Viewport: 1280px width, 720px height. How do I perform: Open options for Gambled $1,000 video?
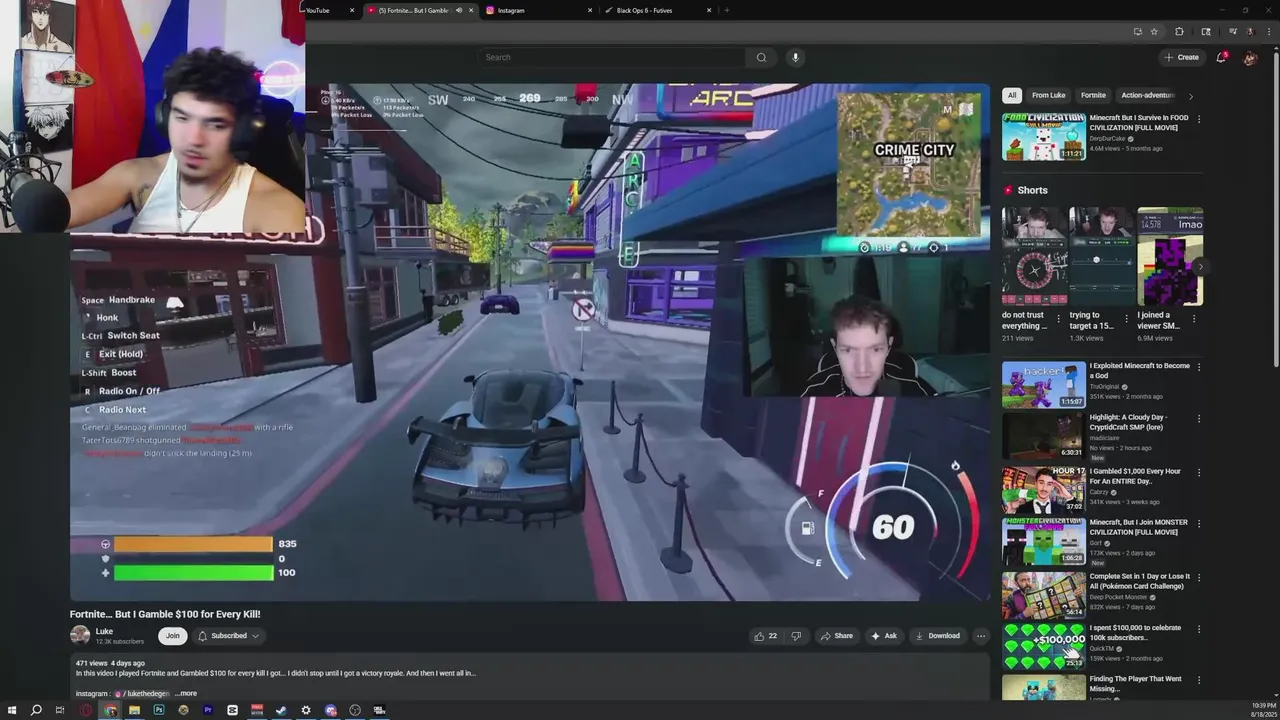click(1199, 472)
